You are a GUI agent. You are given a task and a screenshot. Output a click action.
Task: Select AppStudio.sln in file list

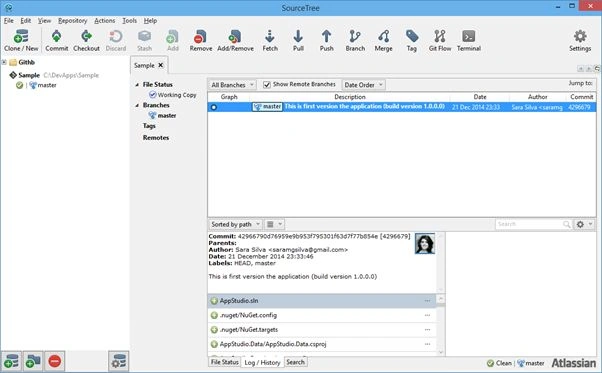click(x=322, y=301)
